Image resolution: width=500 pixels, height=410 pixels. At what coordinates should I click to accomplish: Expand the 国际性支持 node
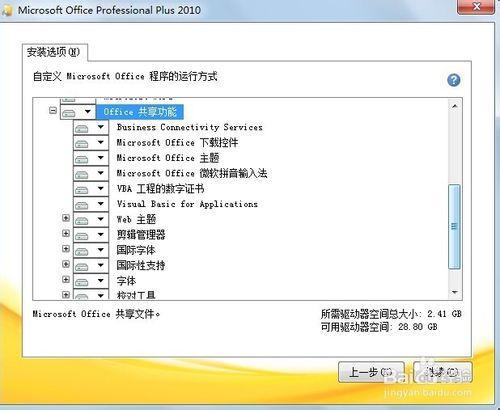tap(66, 264)
